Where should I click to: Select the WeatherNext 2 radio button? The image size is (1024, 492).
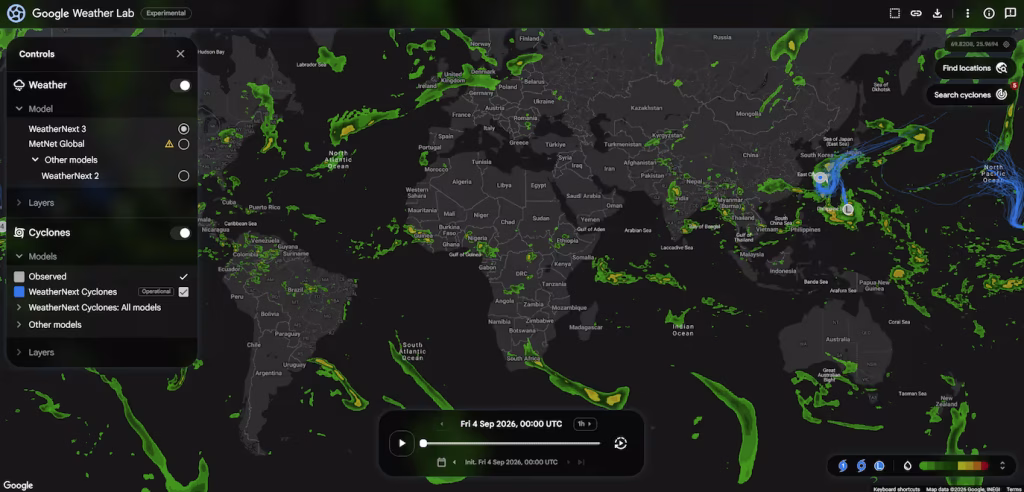coord(184,176)
